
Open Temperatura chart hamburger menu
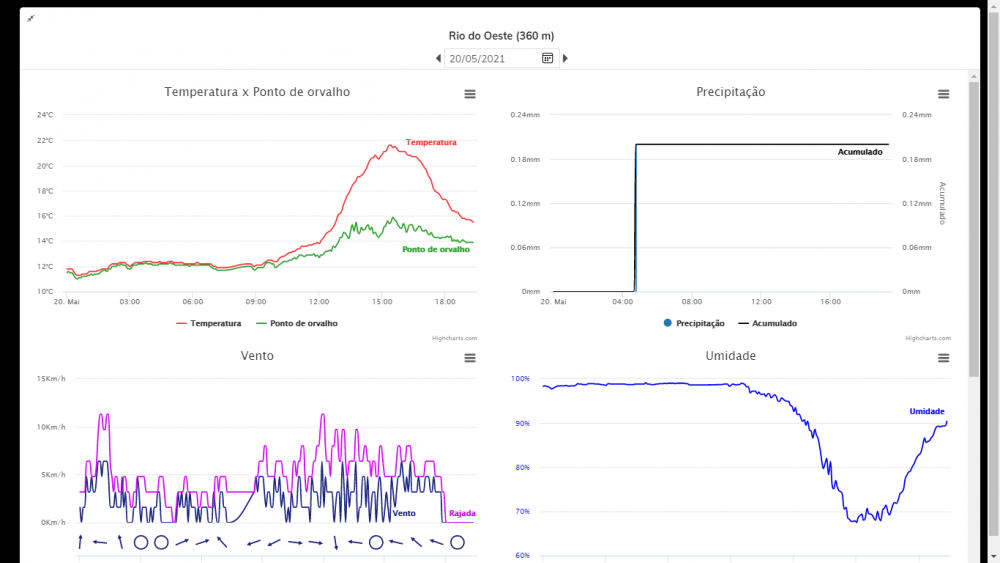(x=470, y=94)
